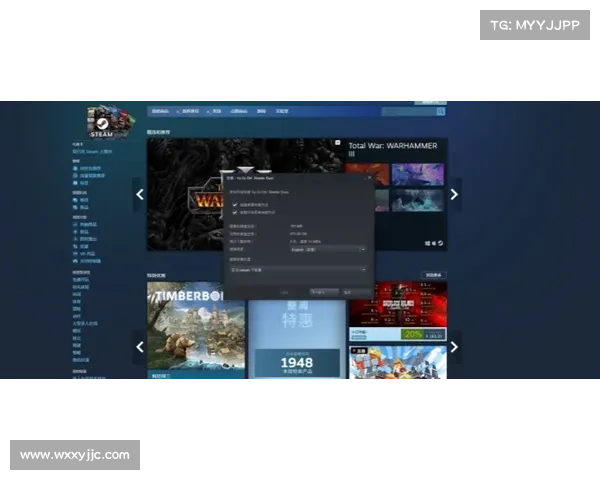Select the orange Warhammer screenshot thumbnail
Viewport: 600px width, 480px height.
coord(367,174)
